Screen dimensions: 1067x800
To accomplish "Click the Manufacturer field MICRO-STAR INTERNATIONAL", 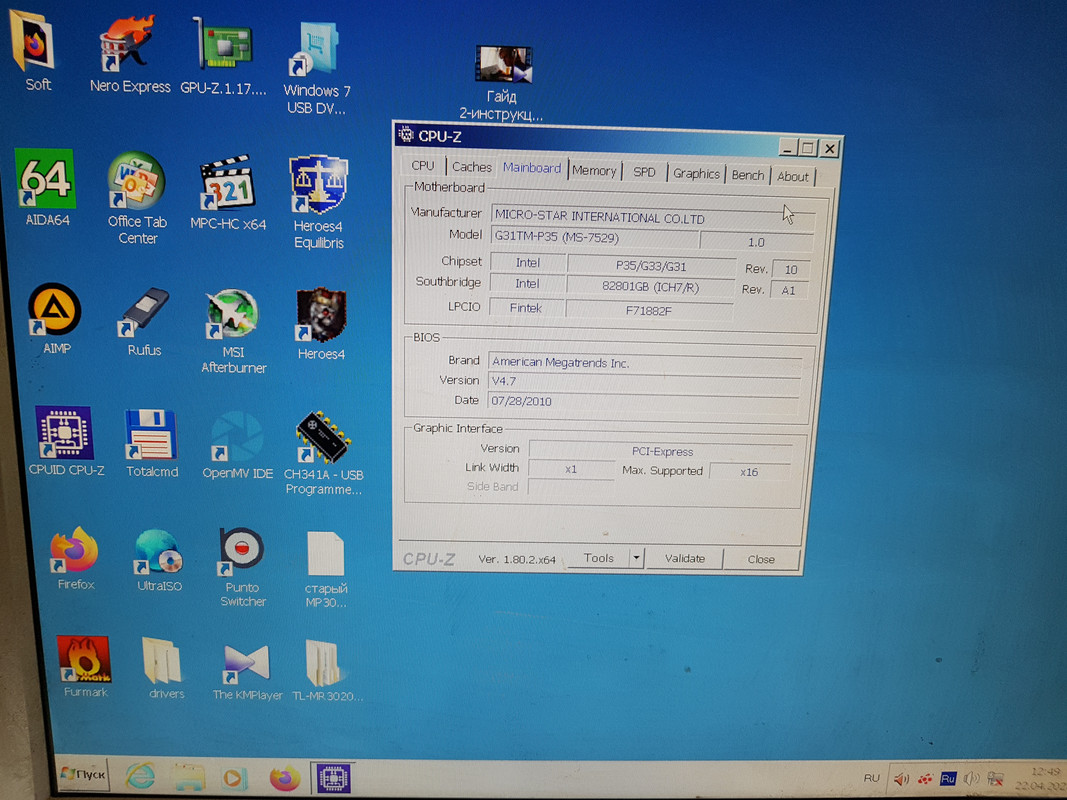I will [652, 218].
